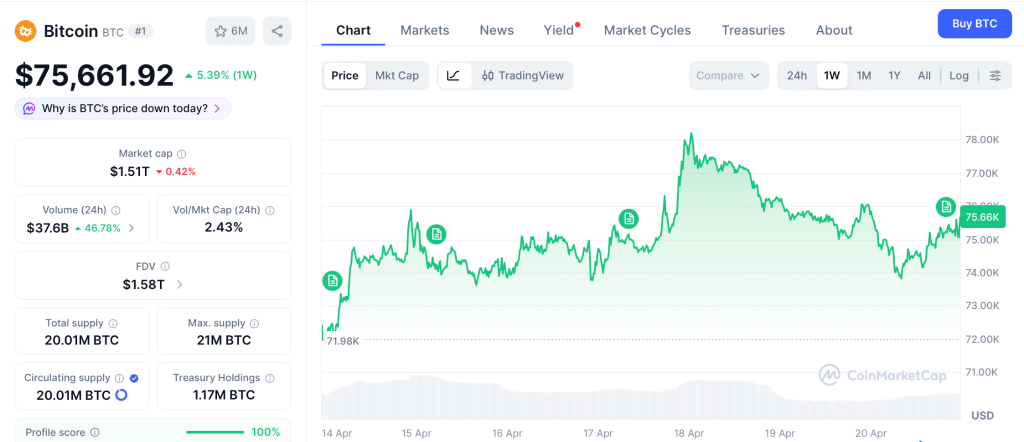The height and width of the screenshot is (442, 1024).
Task: Click the Profile score progress bar
Action: point(214,432)
